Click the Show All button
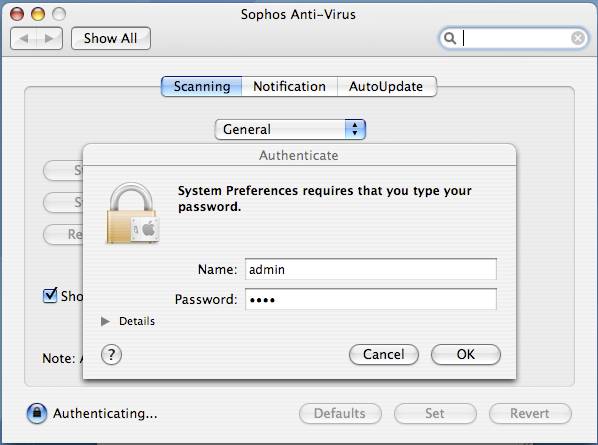598x445 pixels. (x=111, y=39)
